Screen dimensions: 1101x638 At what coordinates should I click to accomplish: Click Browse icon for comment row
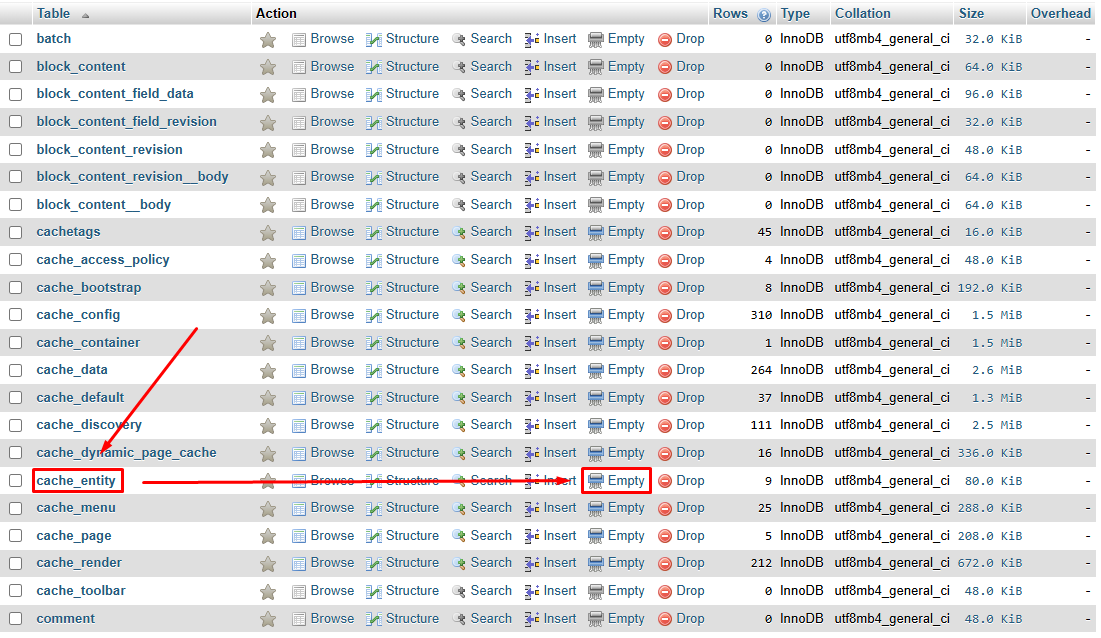click(299, 620)
